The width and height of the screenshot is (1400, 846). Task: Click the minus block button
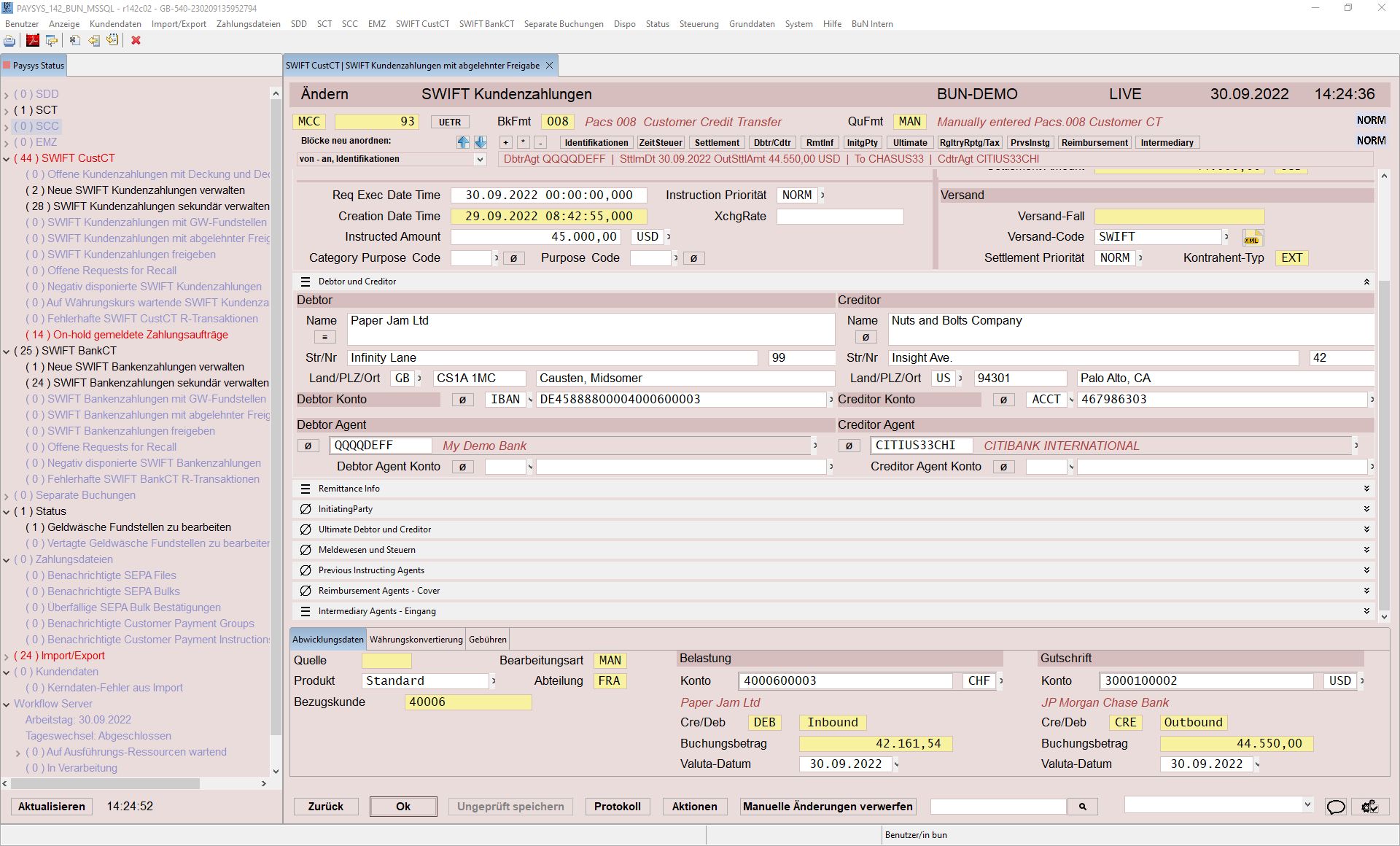point(540,143)
